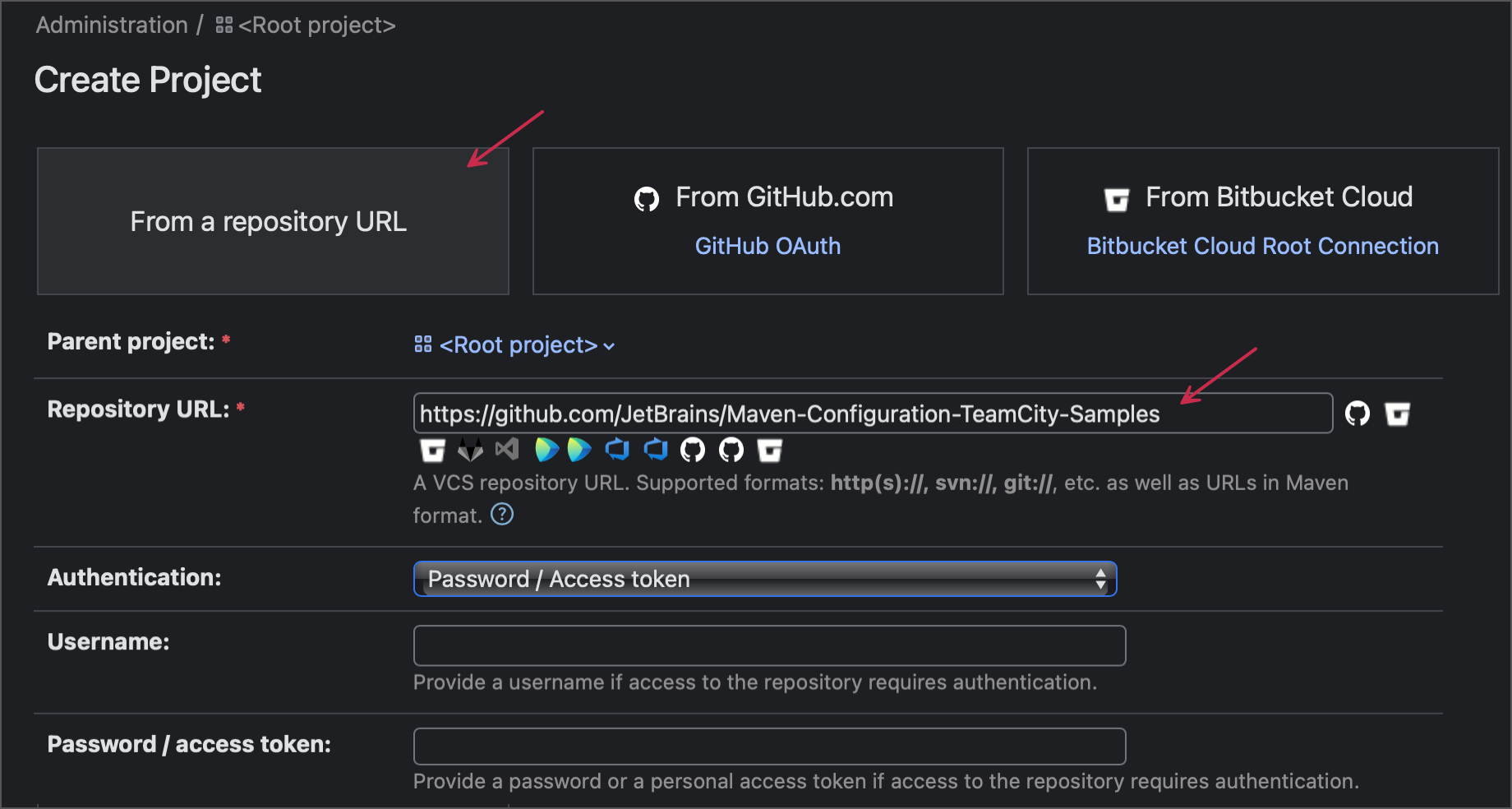Switch to the "From GitHub.com" option

[x=783, y=197]
